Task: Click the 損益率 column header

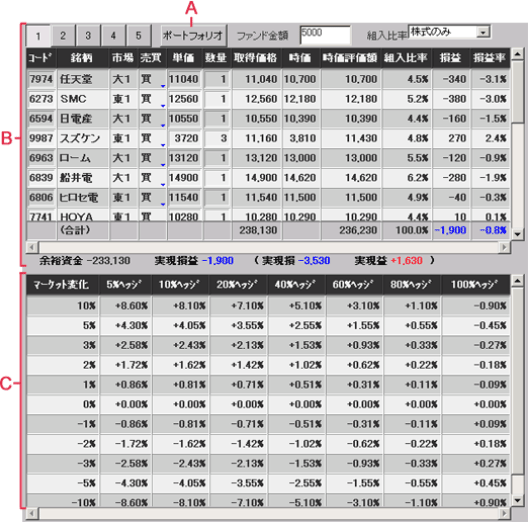Action: 490,58
